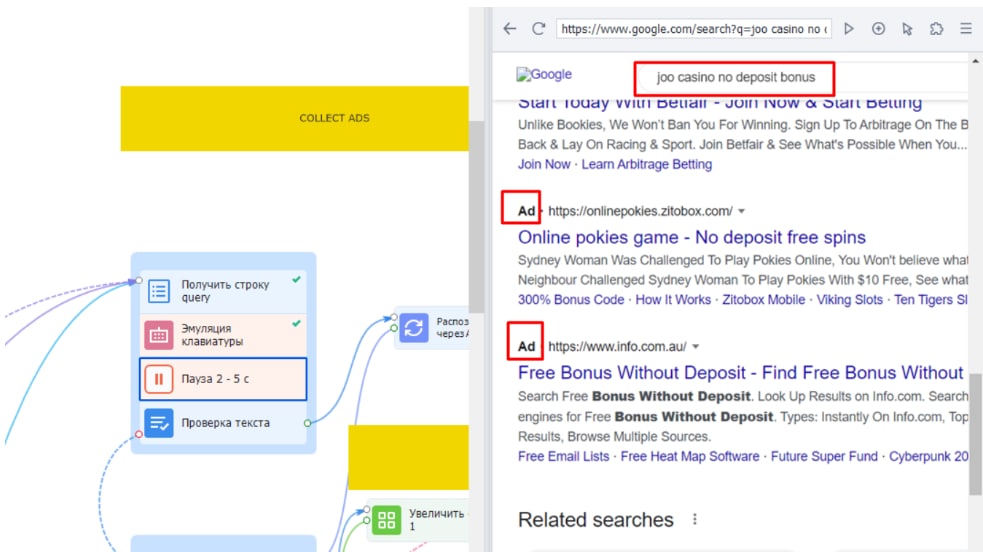Expand dropdown arrow beside onlinepokies.zitobox.com URL
The width and height of the screenshot is (983, 552).
pos(741,211)
